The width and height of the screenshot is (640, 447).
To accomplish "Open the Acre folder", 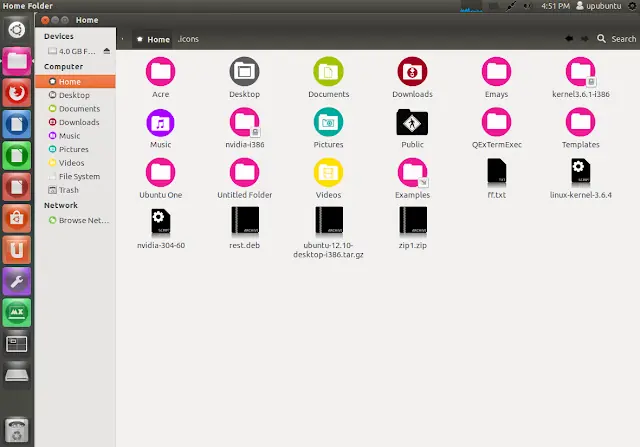I will [160, 72].
